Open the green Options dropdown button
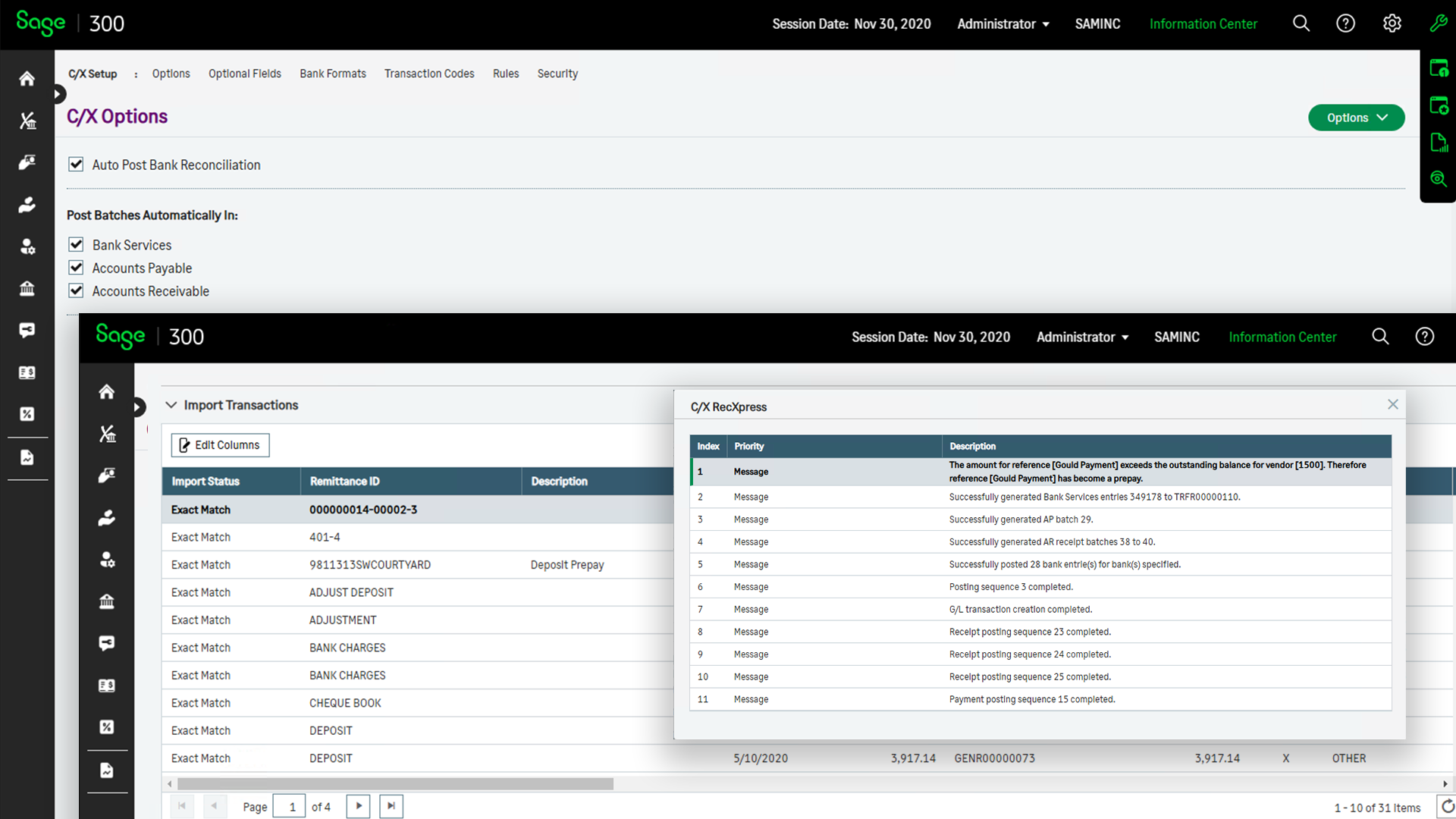Image resolution: width=1456 pixels, height=819 pixels. coord(1356,118)
